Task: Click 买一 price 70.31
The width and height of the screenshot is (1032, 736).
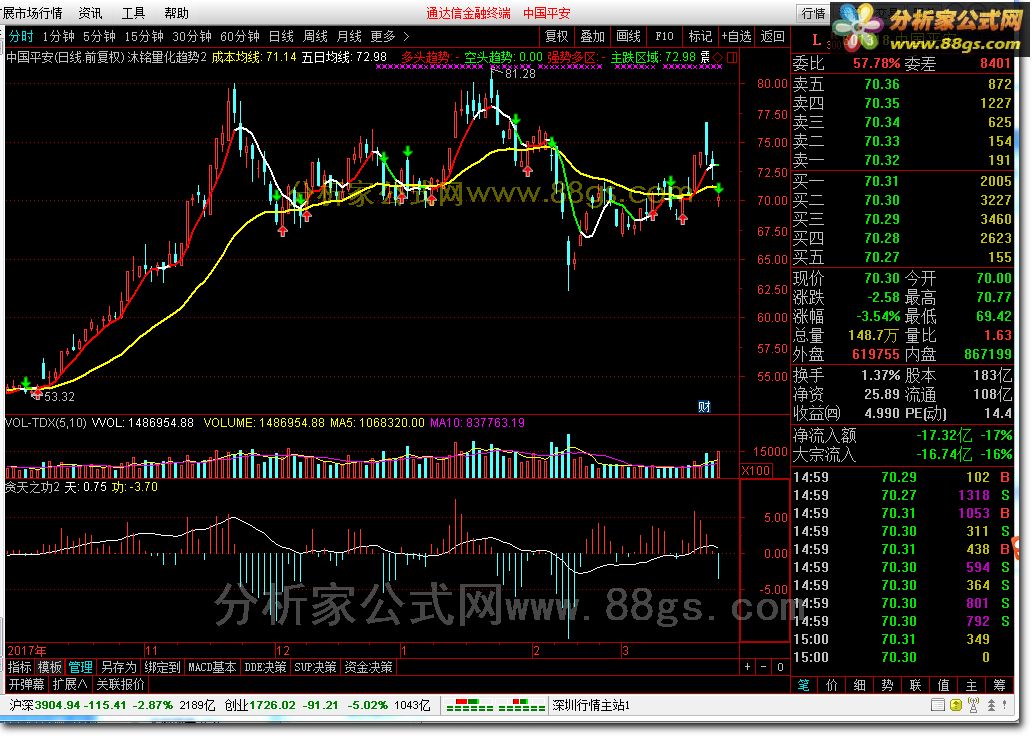Action: pyautogui.click(x=881, y=181)
